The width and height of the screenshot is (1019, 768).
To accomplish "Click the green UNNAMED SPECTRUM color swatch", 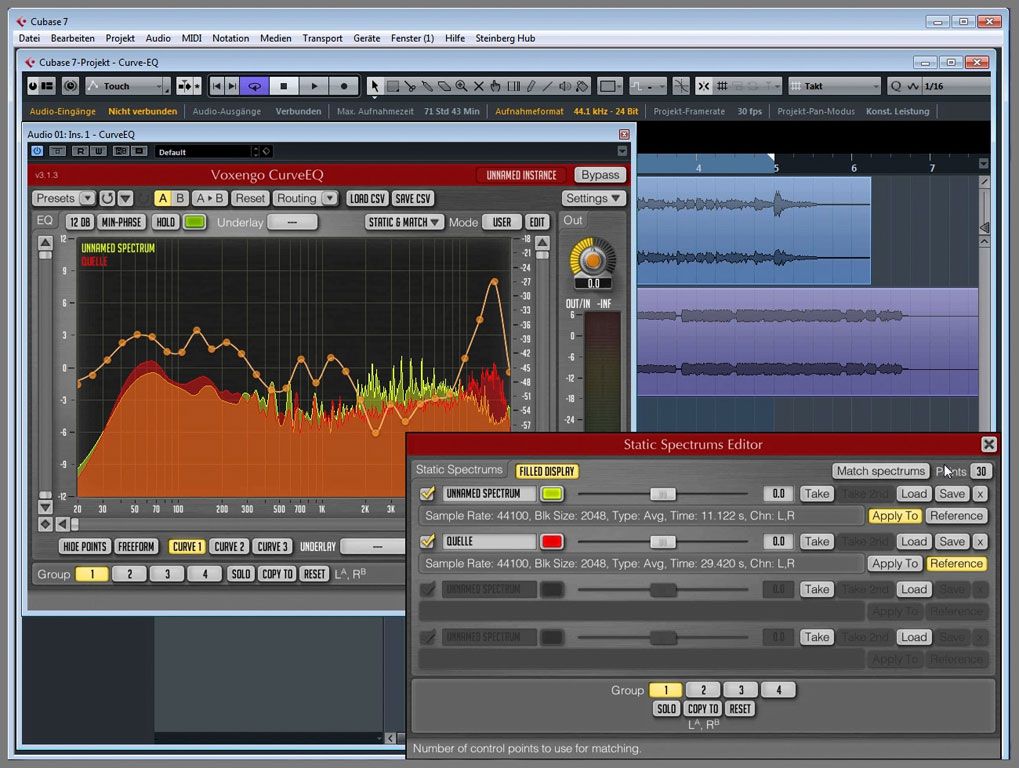I will (x=552, y=494).
